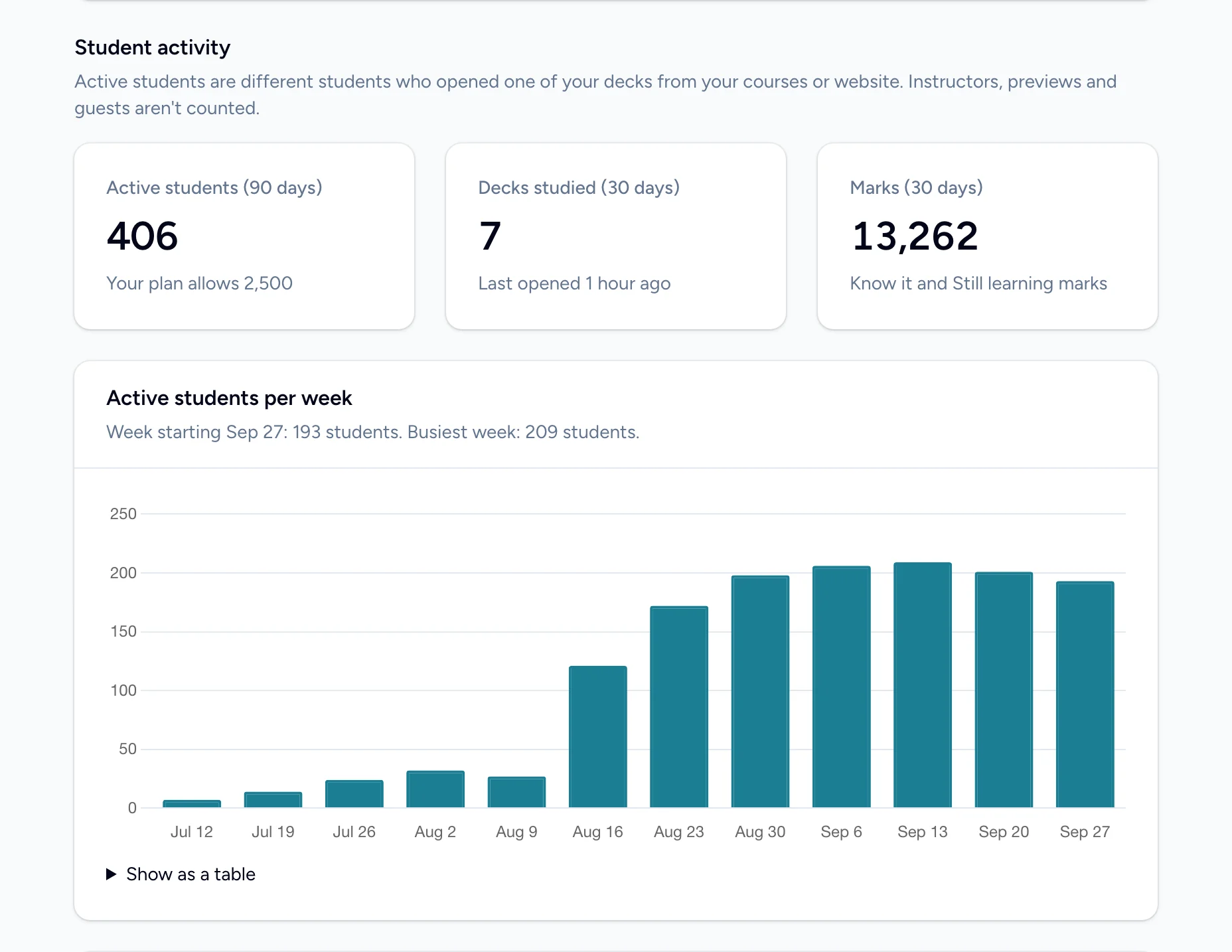Image resolution: width=1232 pixels, height=952 pixels.
Task: Select the Aug 9 bar in chart
Action: [x=516, y=792]
